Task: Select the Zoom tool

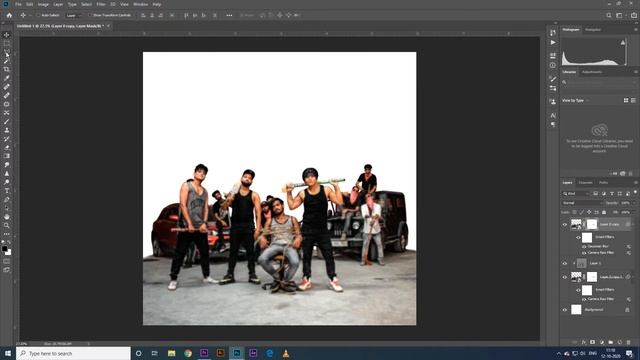Action: click(x=7, y=225)
